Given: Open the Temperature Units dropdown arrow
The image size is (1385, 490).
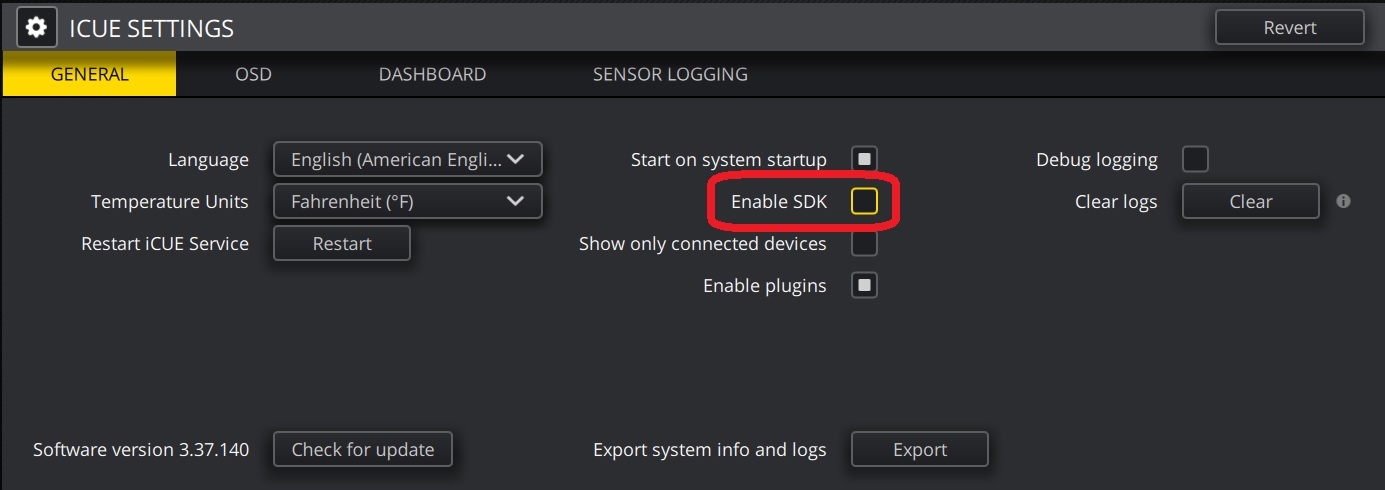Looking at the screenshot, I should click(x=516, y=201).
